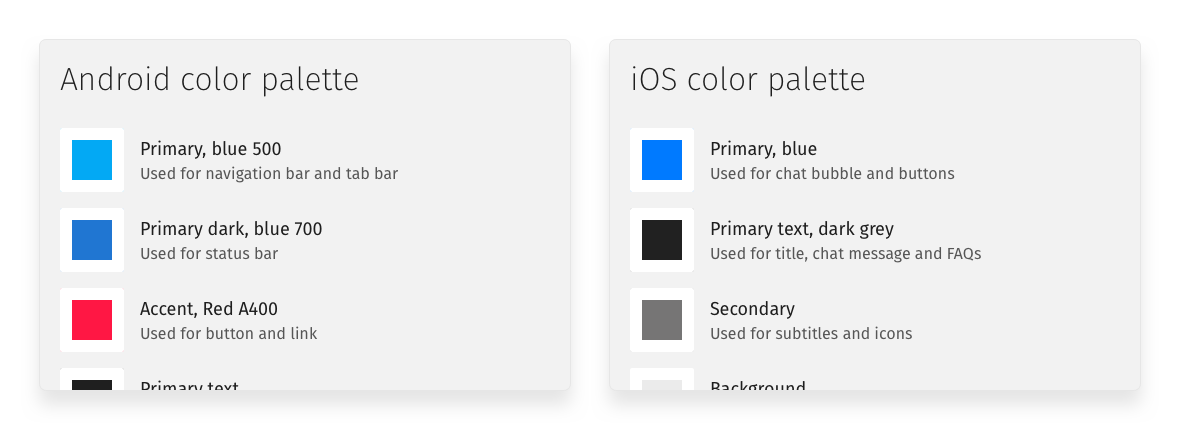Click 'Used for chat bubble and buttons' text

pyautogui.click(x=832, y=174)
